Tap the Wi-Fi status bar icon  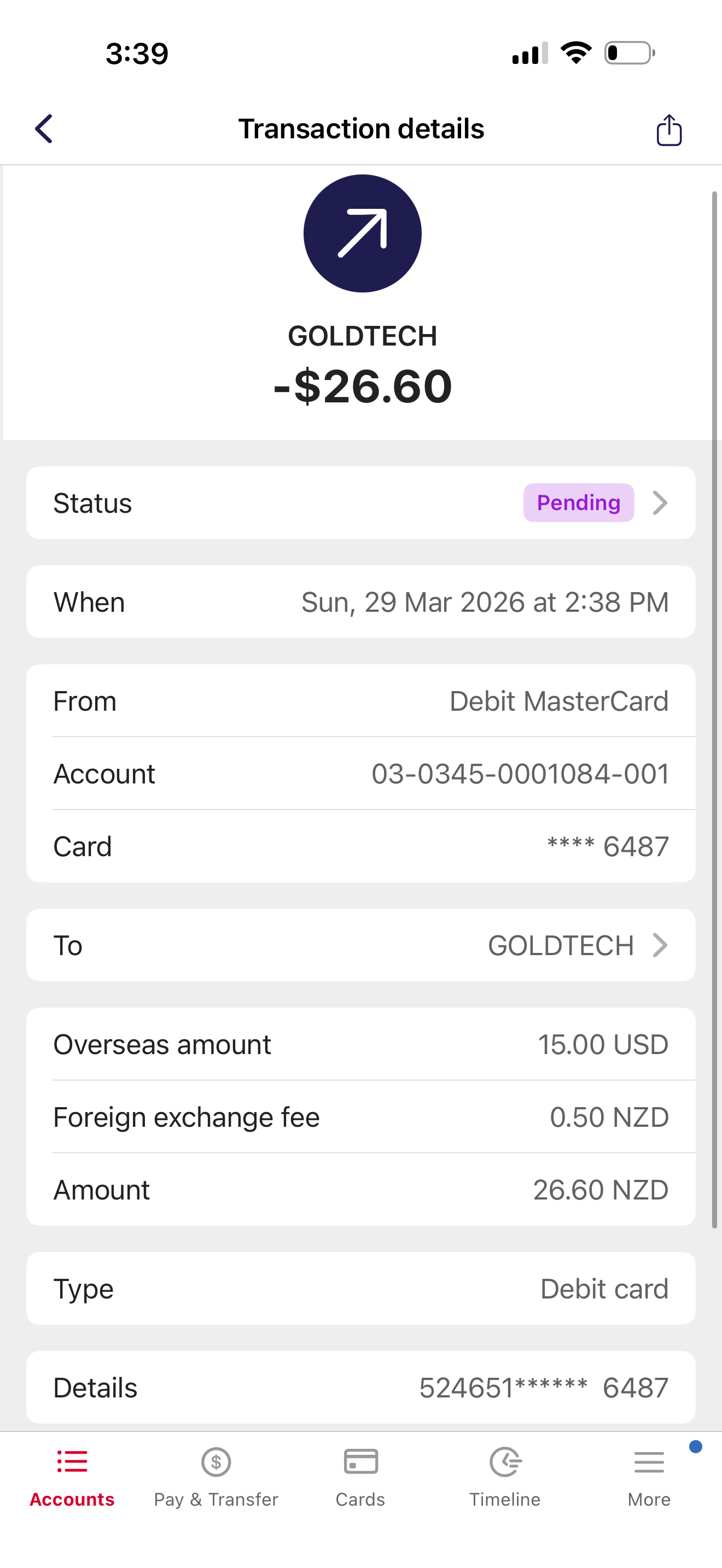[576, 53]
